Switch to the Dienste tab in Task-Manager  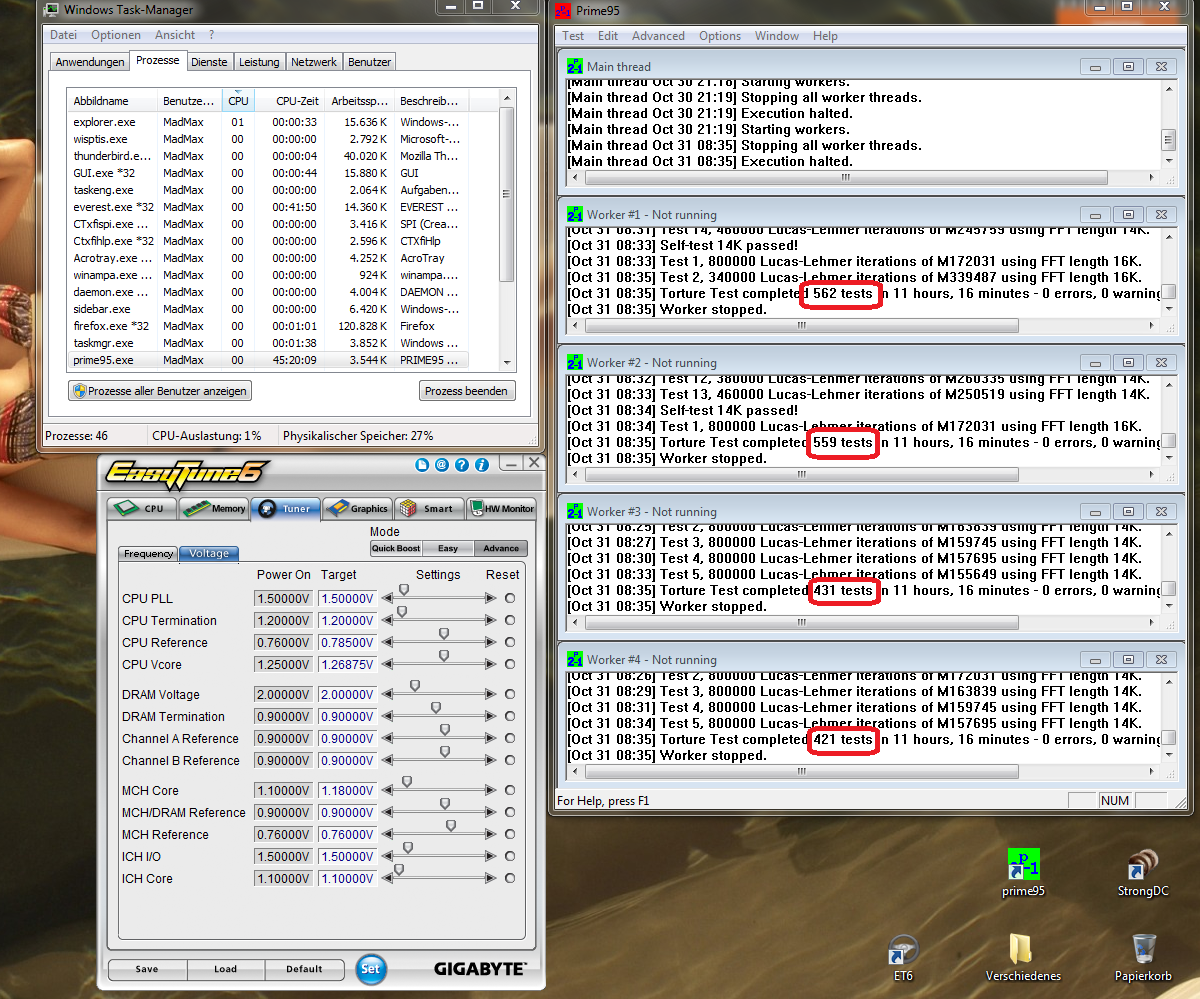pyautogui.click(x=209, y=62)
